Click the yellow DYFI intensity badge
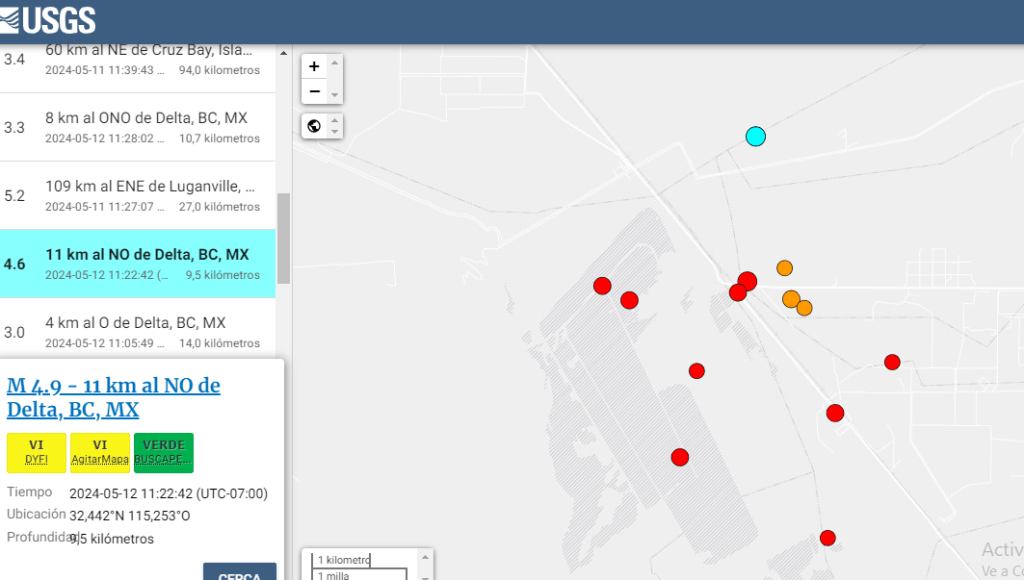Screen dimensions: 1024x580 point(36,452)
